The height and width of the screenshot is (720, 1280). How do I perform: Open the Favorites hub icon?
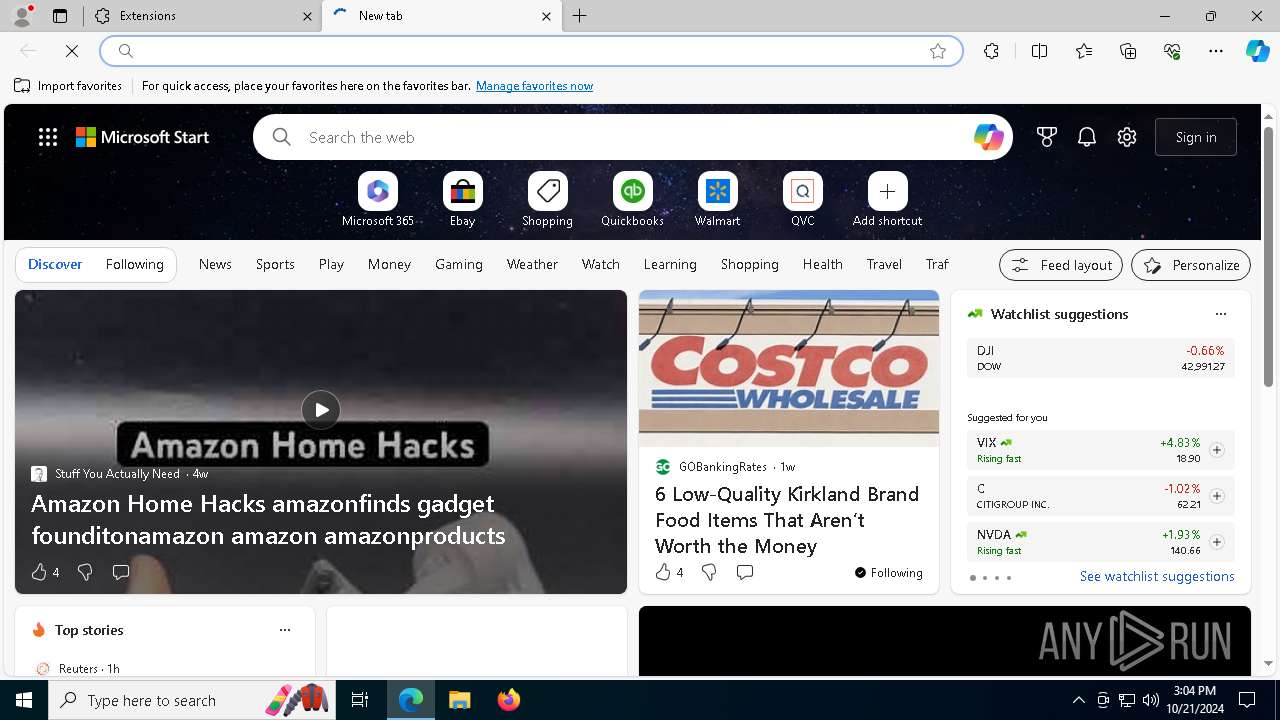coord(1084,51)
